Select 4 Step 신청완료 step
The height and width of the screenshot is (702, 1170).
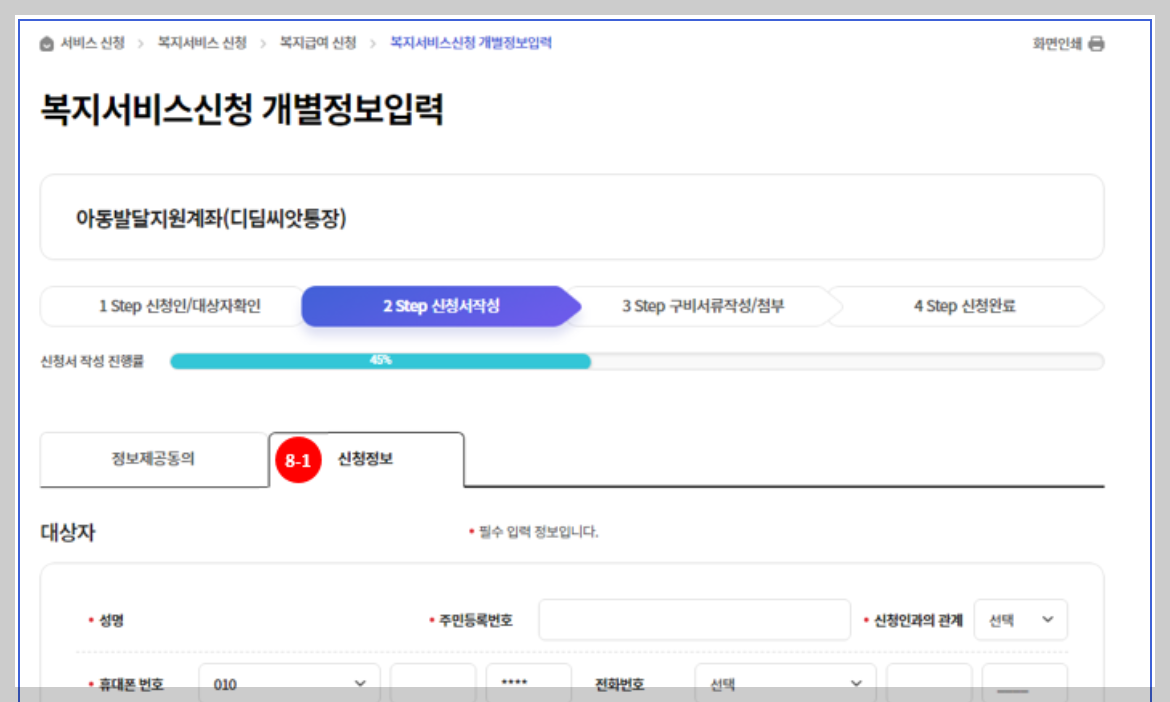pos(965,306)
